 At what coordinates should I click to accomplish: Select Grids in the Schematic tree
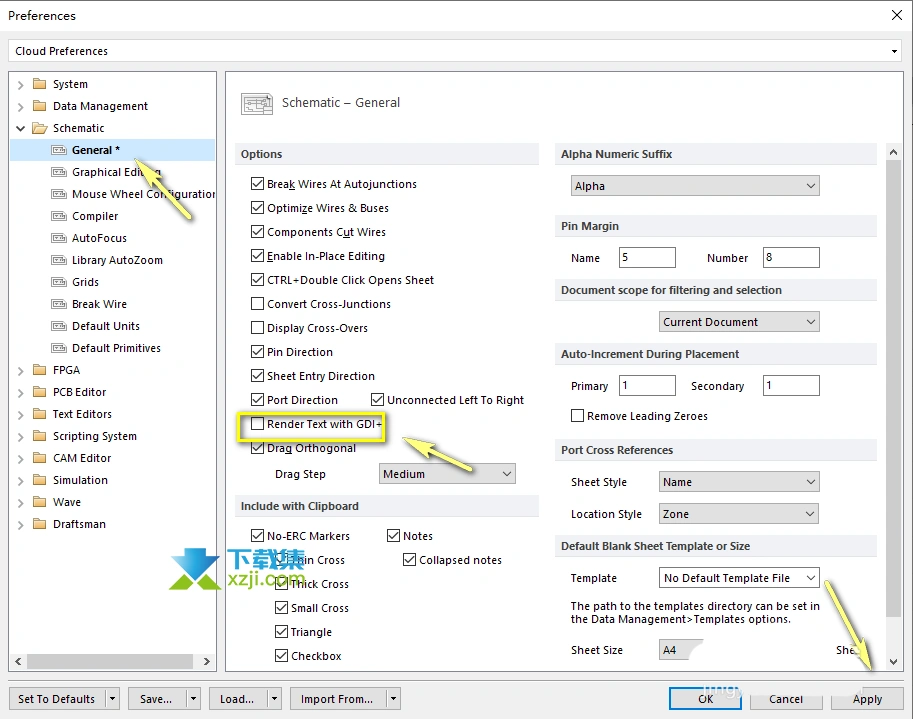pyautogui.click(x=86, y=282)
